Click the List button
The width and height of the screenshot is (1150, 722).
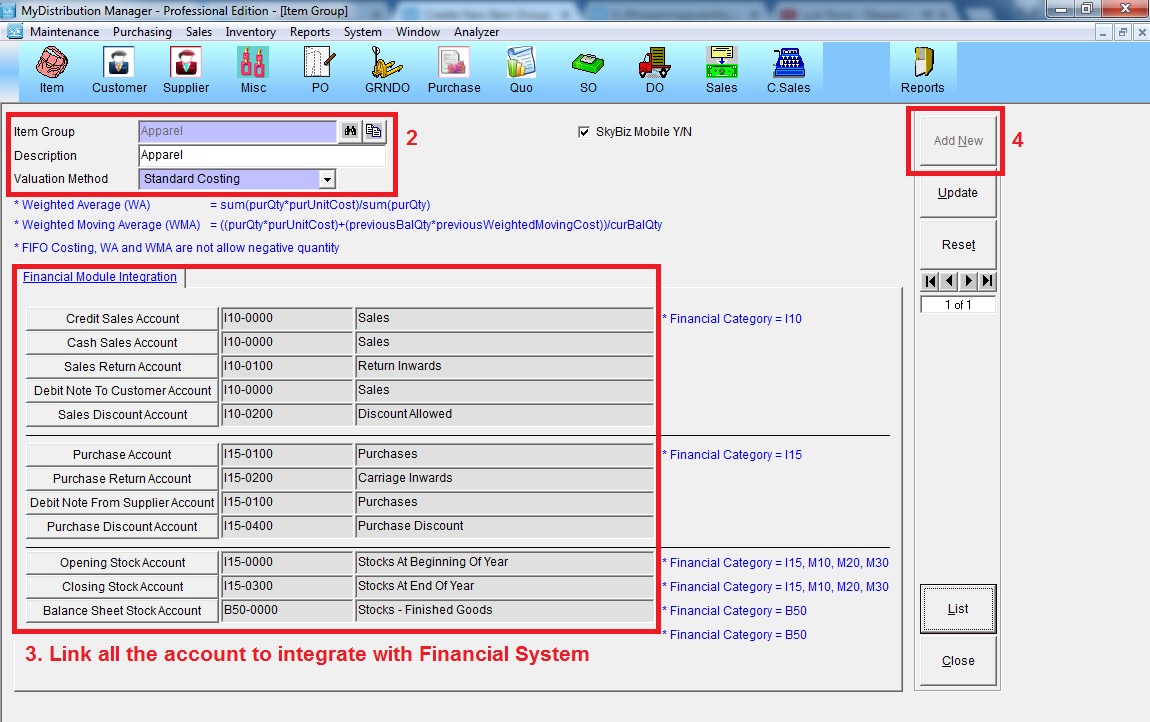tap(957, 608)
